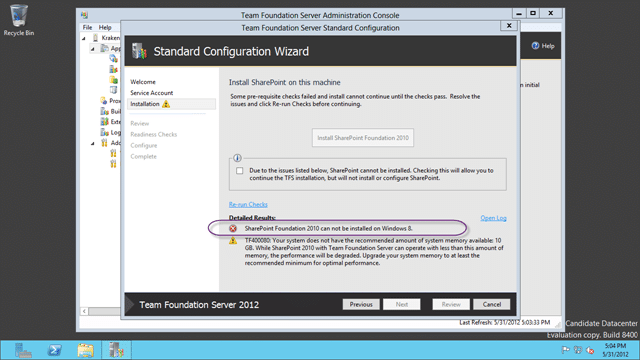Click left arrow of console tree scrollbar
The image size is (640, 360).
(84, 311)
